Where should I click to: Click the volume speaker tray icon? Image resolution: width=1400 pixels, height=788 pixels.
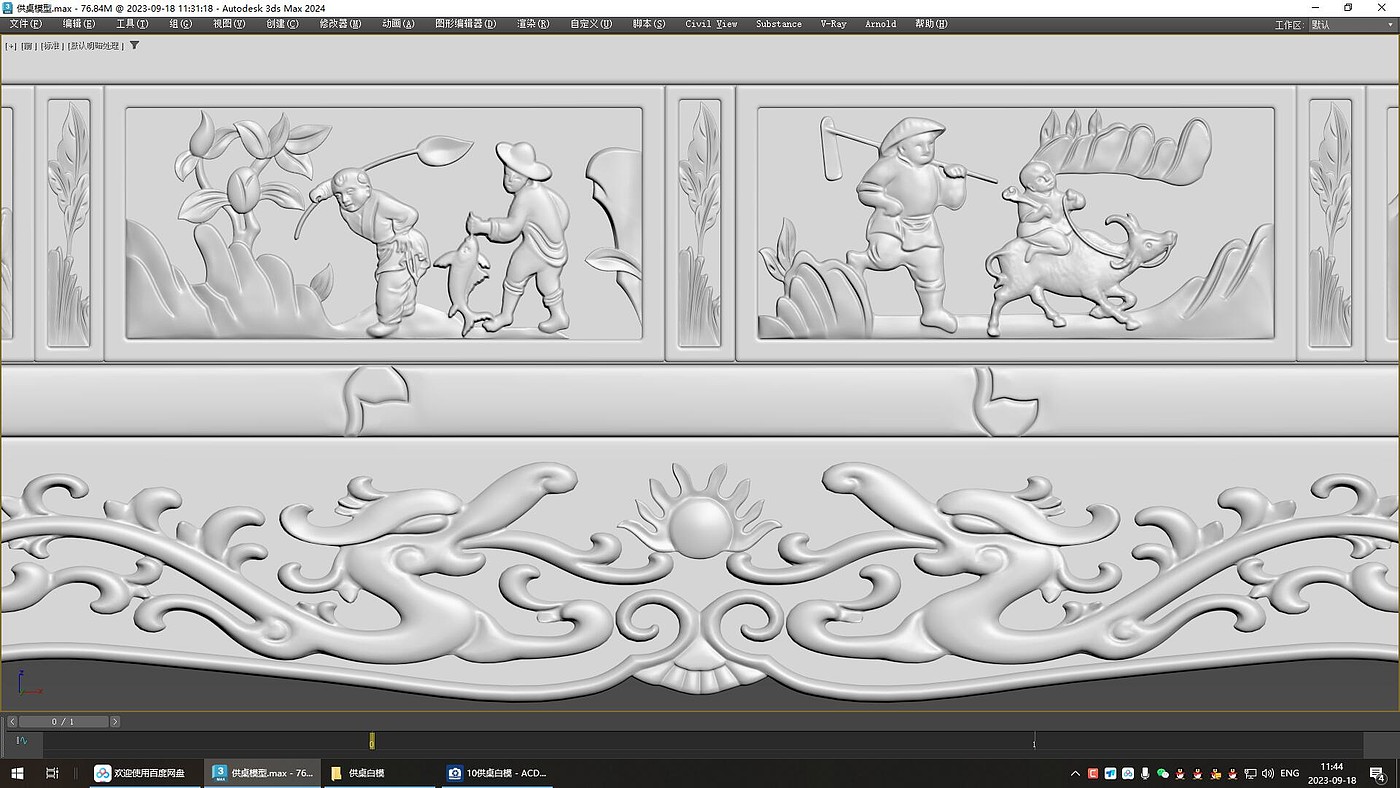point(1267,773)
